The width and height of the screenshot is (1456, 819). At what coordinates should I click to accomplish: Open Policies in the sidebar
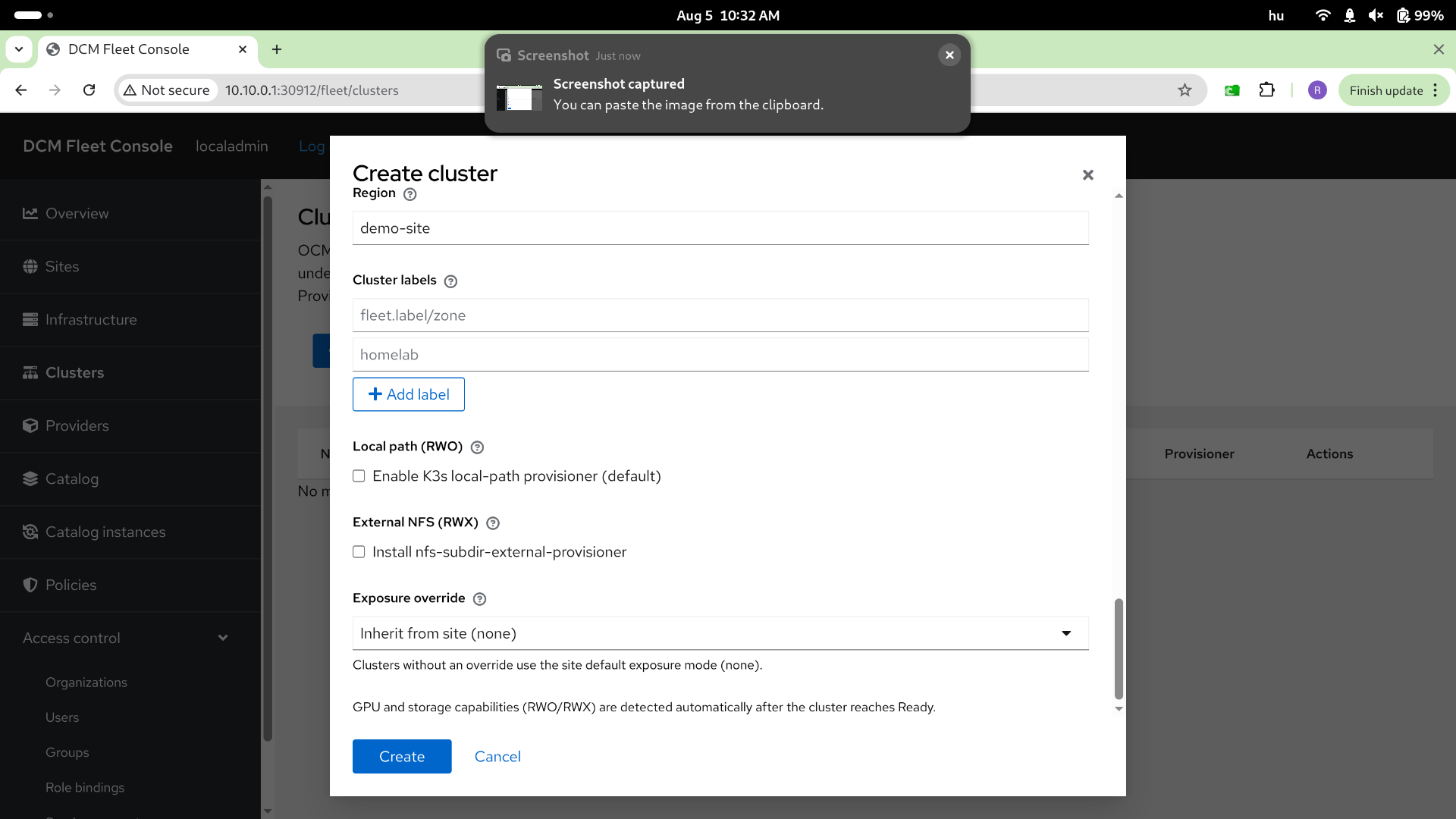point(71,585)
